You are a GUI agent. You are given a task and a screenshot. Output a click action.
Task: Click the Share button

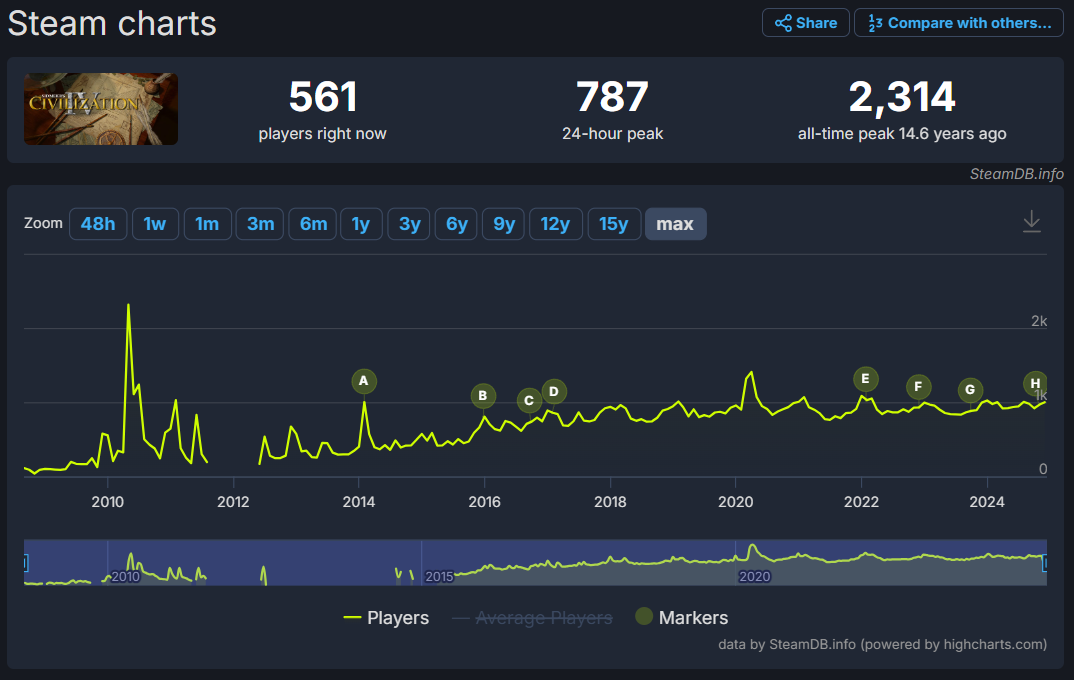(x=806, y=23)
